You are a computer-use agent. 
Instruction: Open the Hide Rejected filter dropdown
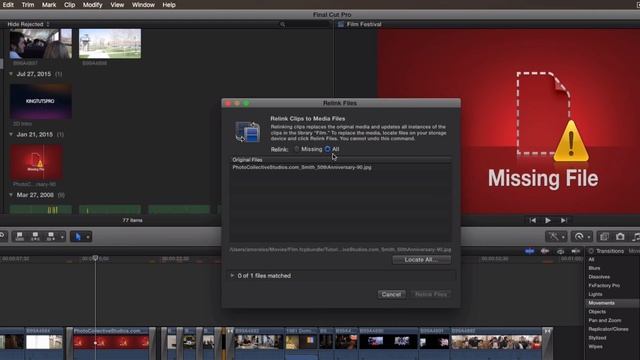[x=28, y=24]
